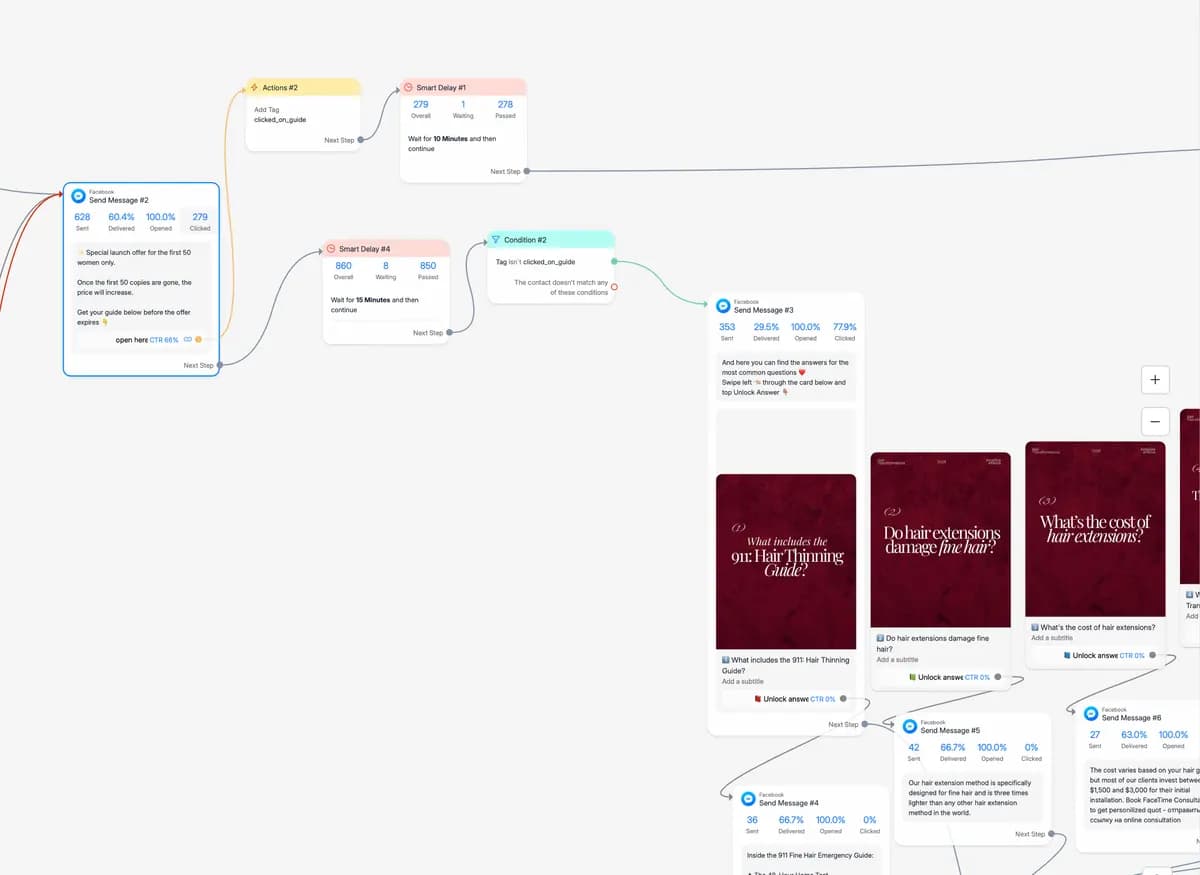Click the Messenger icon on Send Message #6
This screenshot has height=875, width=1200.
[x=1092, y=714]
